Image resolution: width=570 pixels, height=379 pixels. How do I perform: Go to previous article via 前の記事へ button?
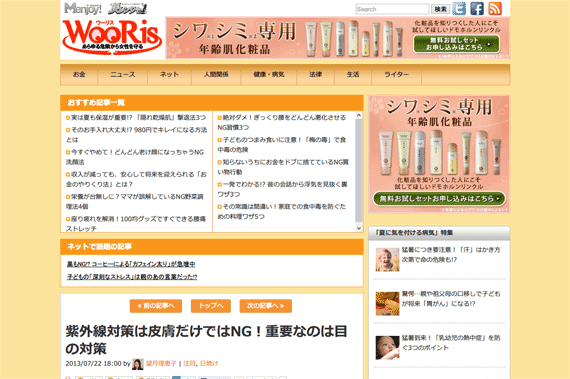pos(156,306)
